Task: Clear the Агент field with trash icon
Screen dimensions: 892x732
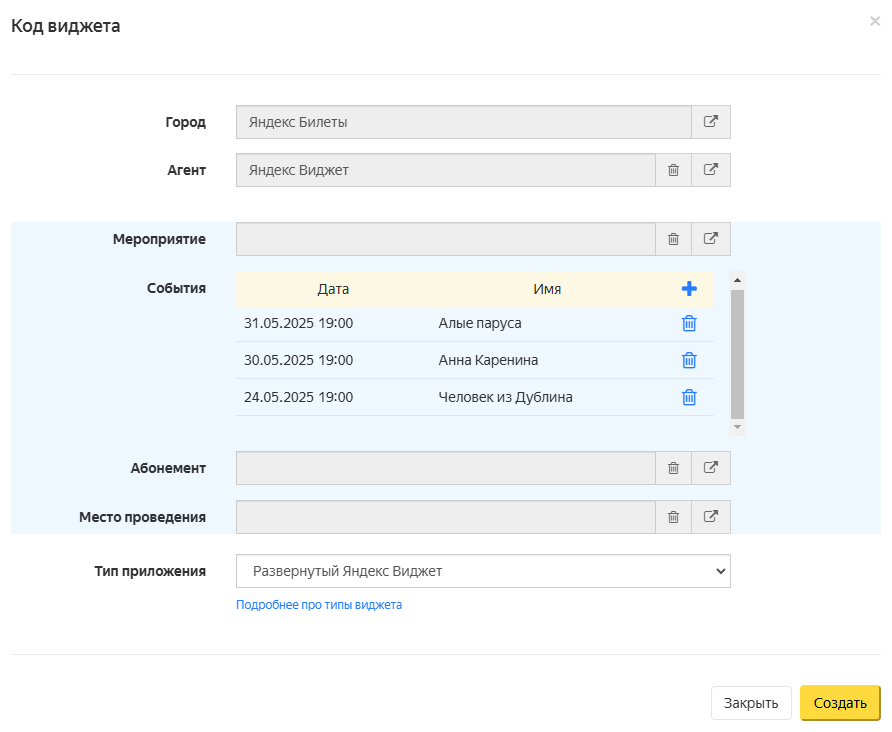Action: pyautogui.click(x=673, y=170)
